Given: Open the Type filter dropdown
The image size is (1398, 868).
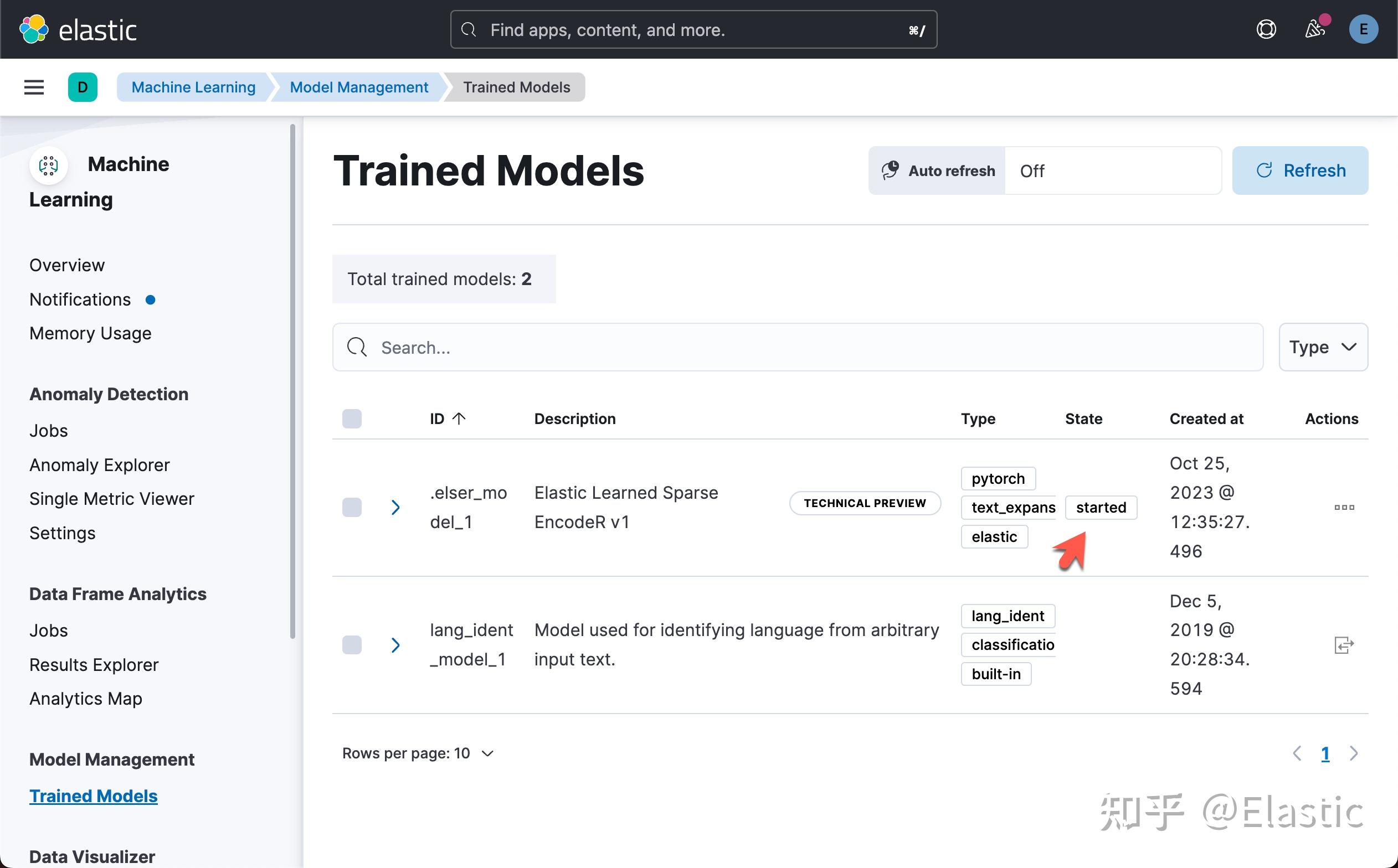Looking at the screenshot, I should pos(1323,347).
